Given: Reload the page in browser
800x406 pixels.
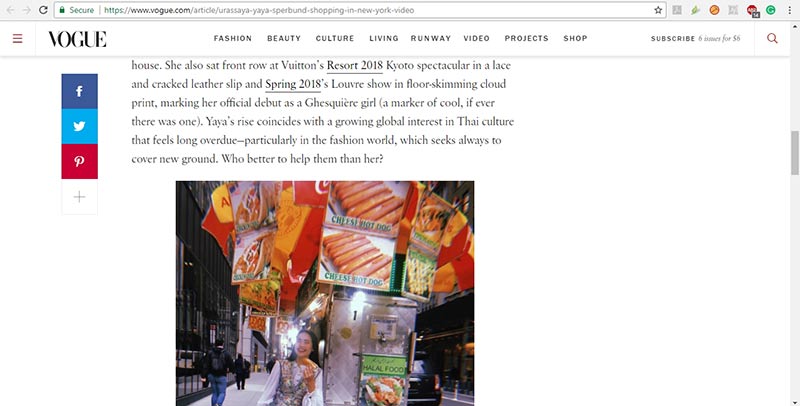Looking at the screenshot, I should click(43, 10).
